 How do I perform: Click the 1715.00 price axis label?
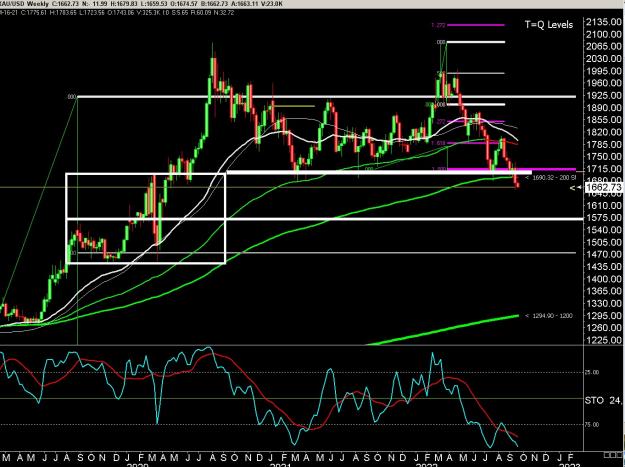(604, 169)
